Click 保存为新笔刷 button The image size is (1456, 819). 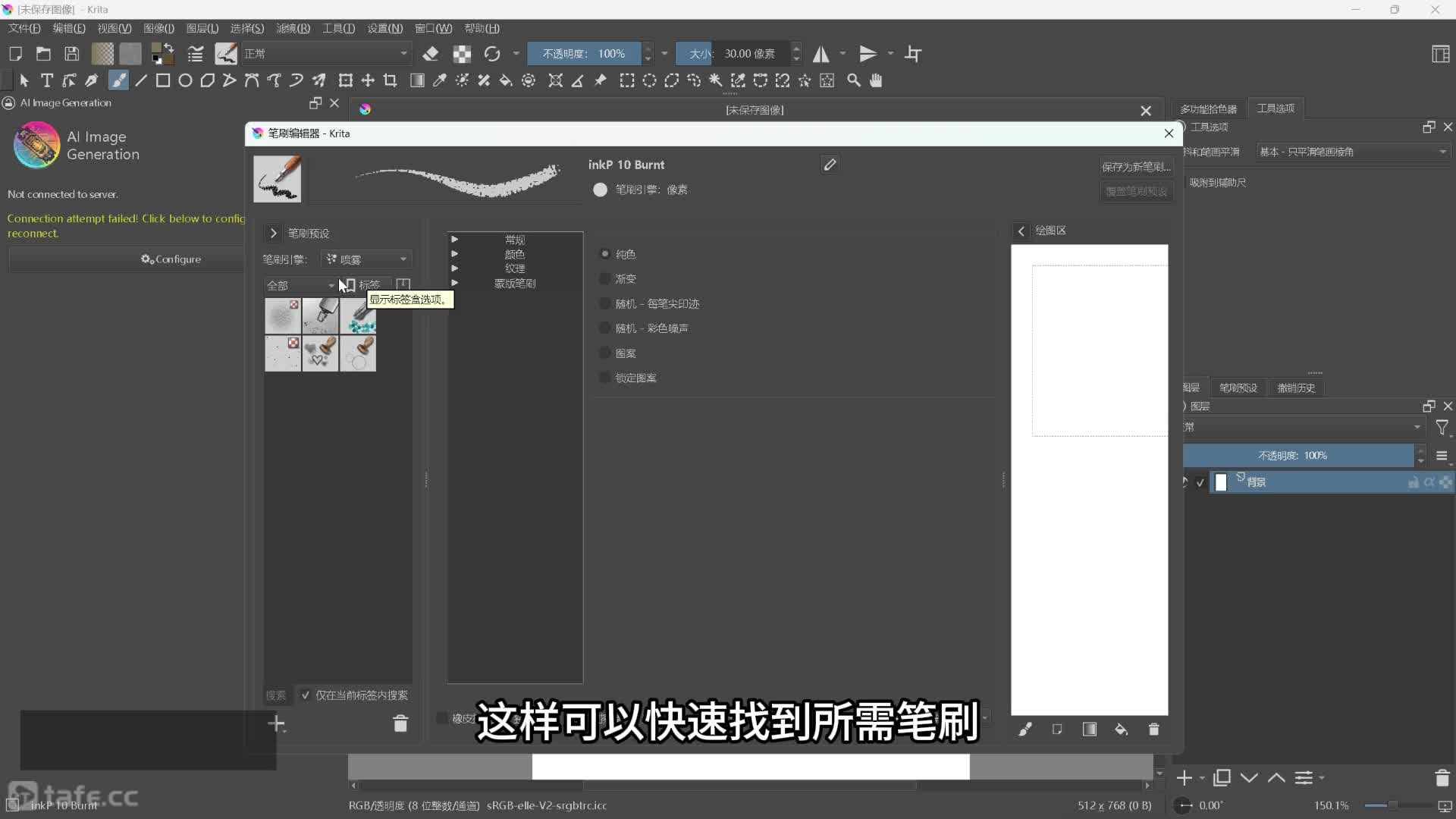(1136, 167)
